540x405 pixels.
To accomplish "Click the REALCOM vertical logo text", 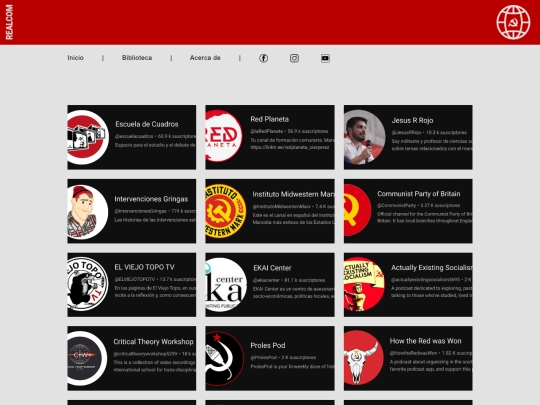I will click(9, 22).
